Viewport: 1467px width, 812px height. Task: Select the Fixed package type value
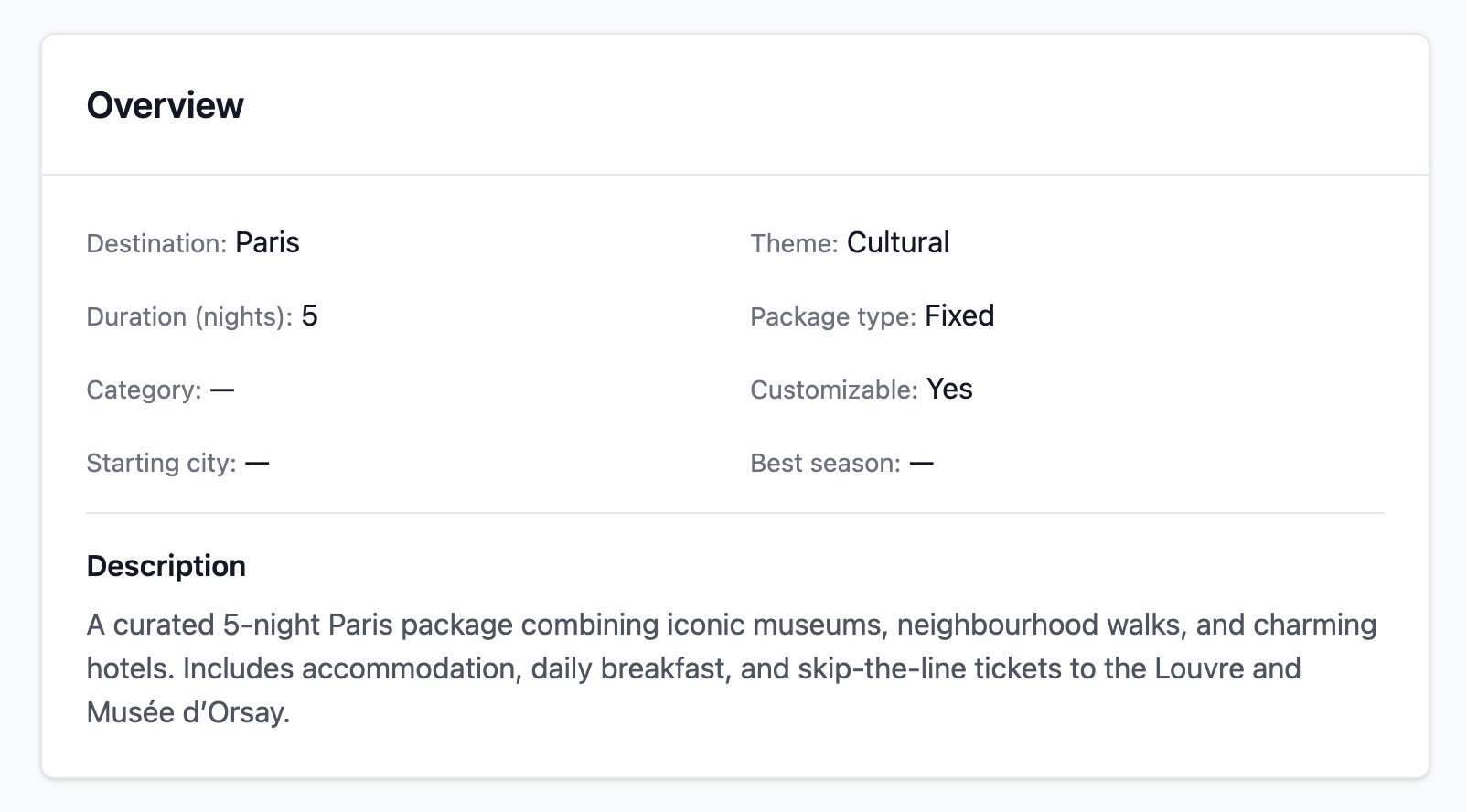tap(959, 315)
